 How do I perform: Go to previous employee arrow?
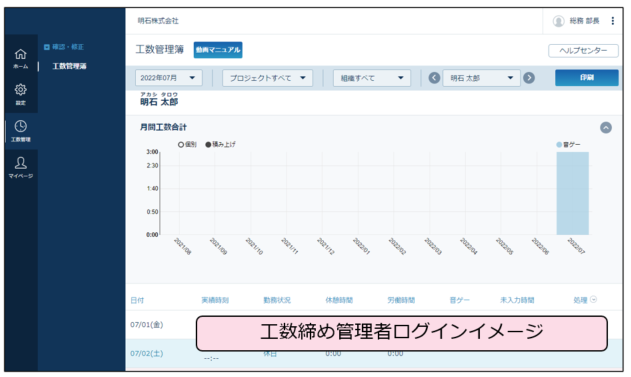click(434, 78)
